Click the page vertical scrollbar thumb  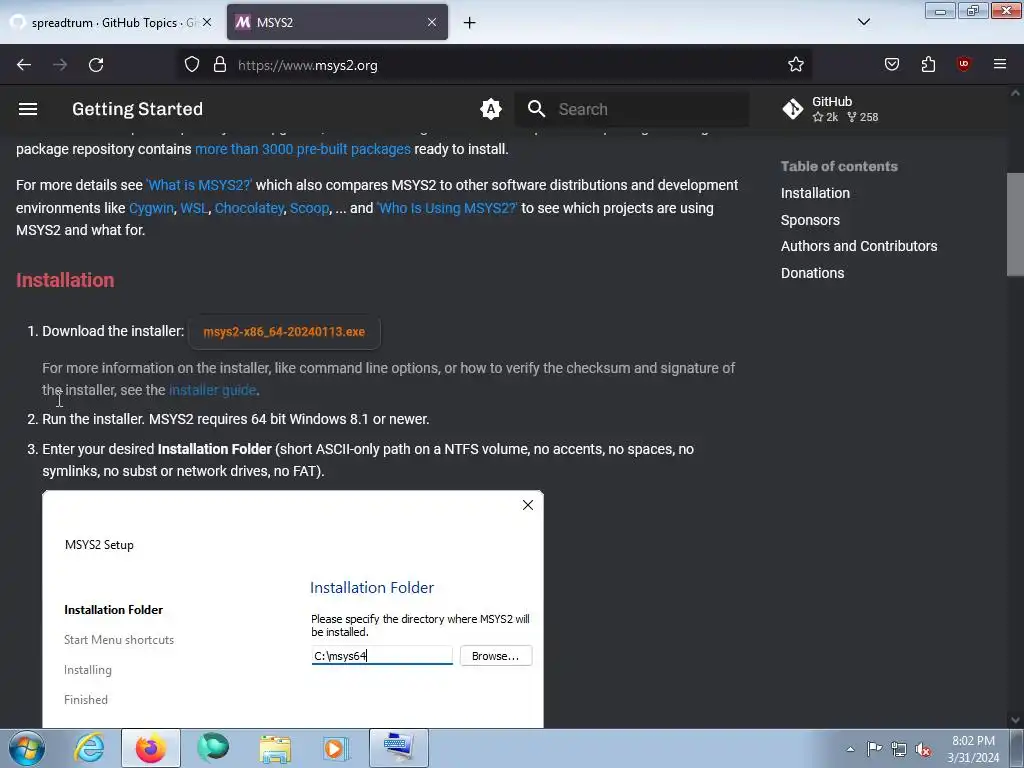click(1015, 225)
